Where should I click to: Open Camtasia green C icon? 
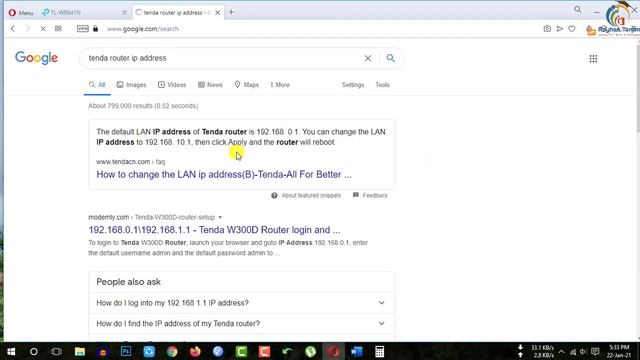[241, 351]
